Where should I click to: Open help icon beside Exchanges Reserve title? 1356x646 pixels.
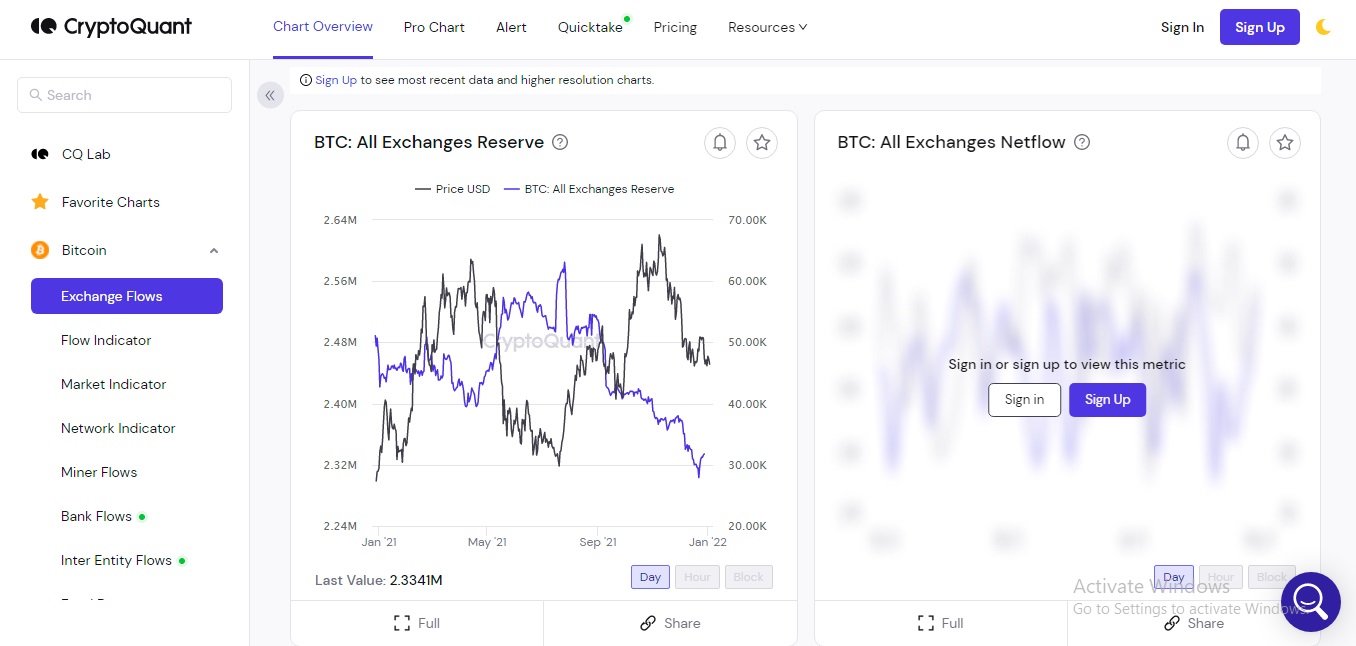coord(560,142)
